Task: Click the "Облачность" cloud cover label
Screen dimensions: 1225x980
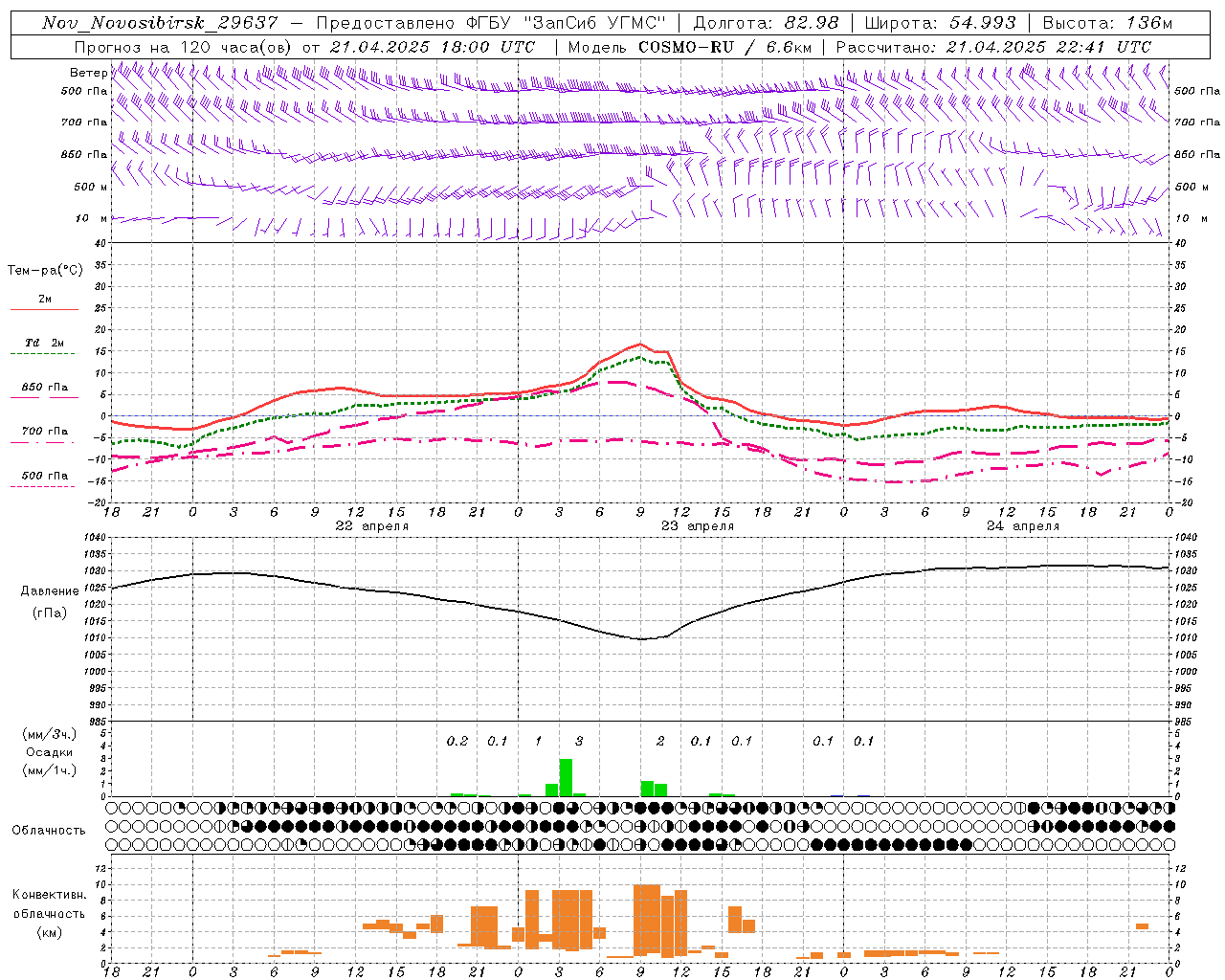Action: [x=49, y=831]
